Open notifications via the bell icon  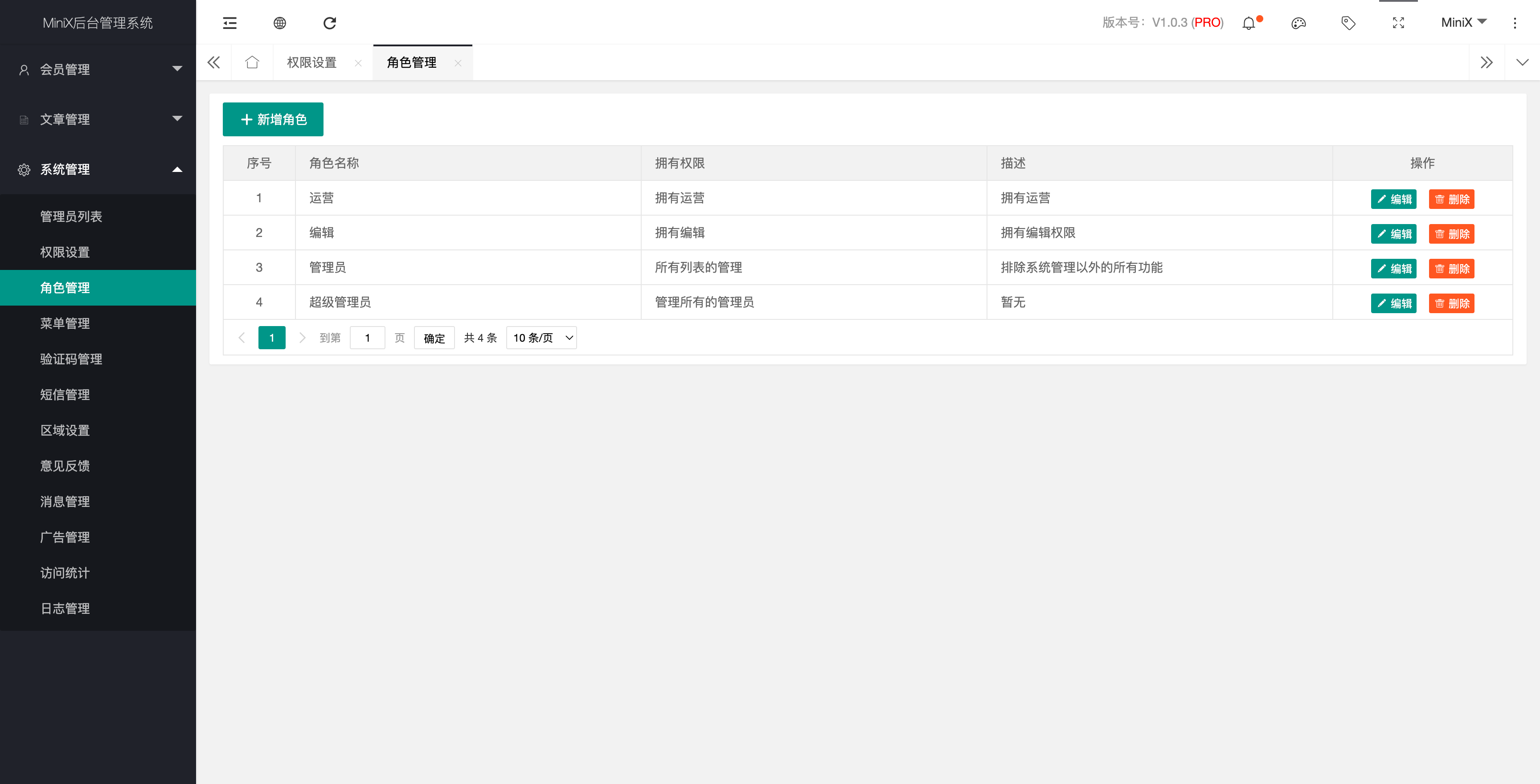[1248, 23]
